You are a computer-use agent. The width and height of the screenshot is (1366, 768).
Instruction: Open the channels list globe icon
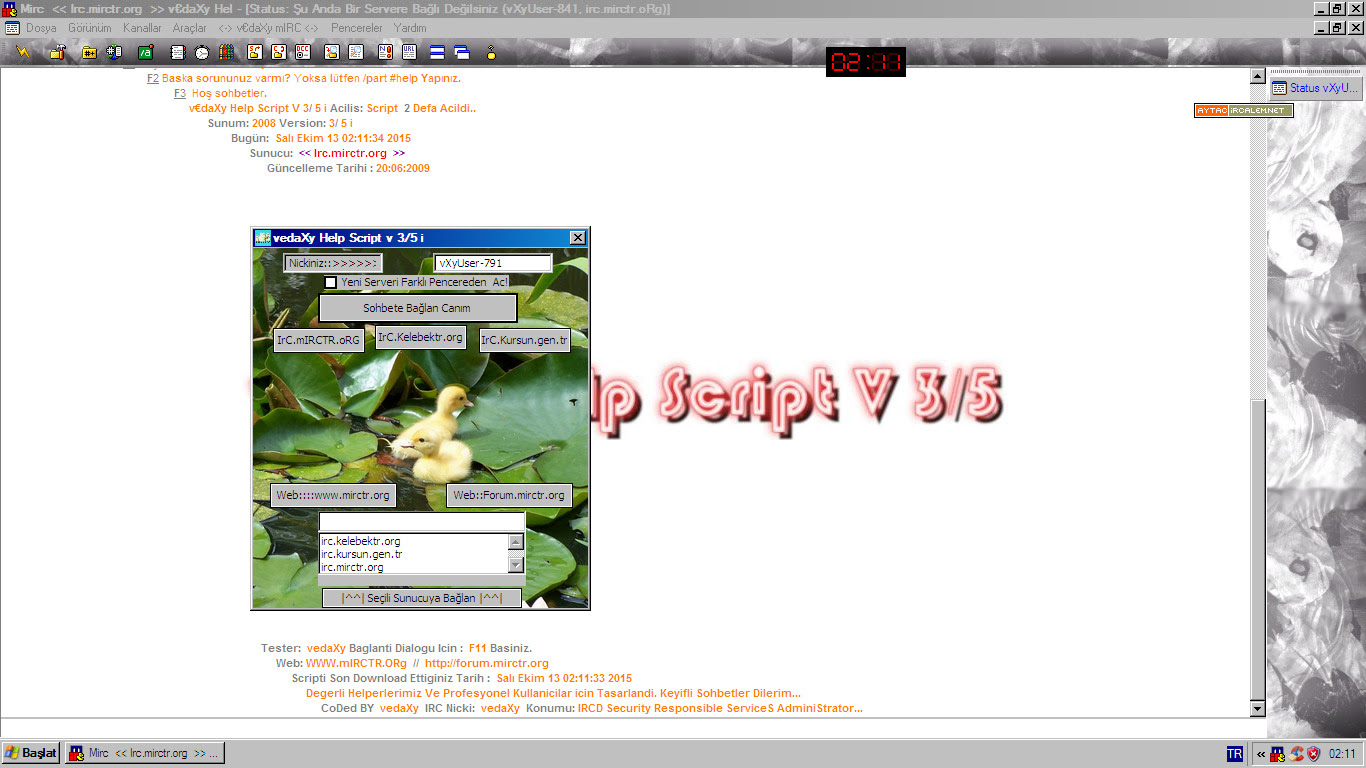coord(113,52)
